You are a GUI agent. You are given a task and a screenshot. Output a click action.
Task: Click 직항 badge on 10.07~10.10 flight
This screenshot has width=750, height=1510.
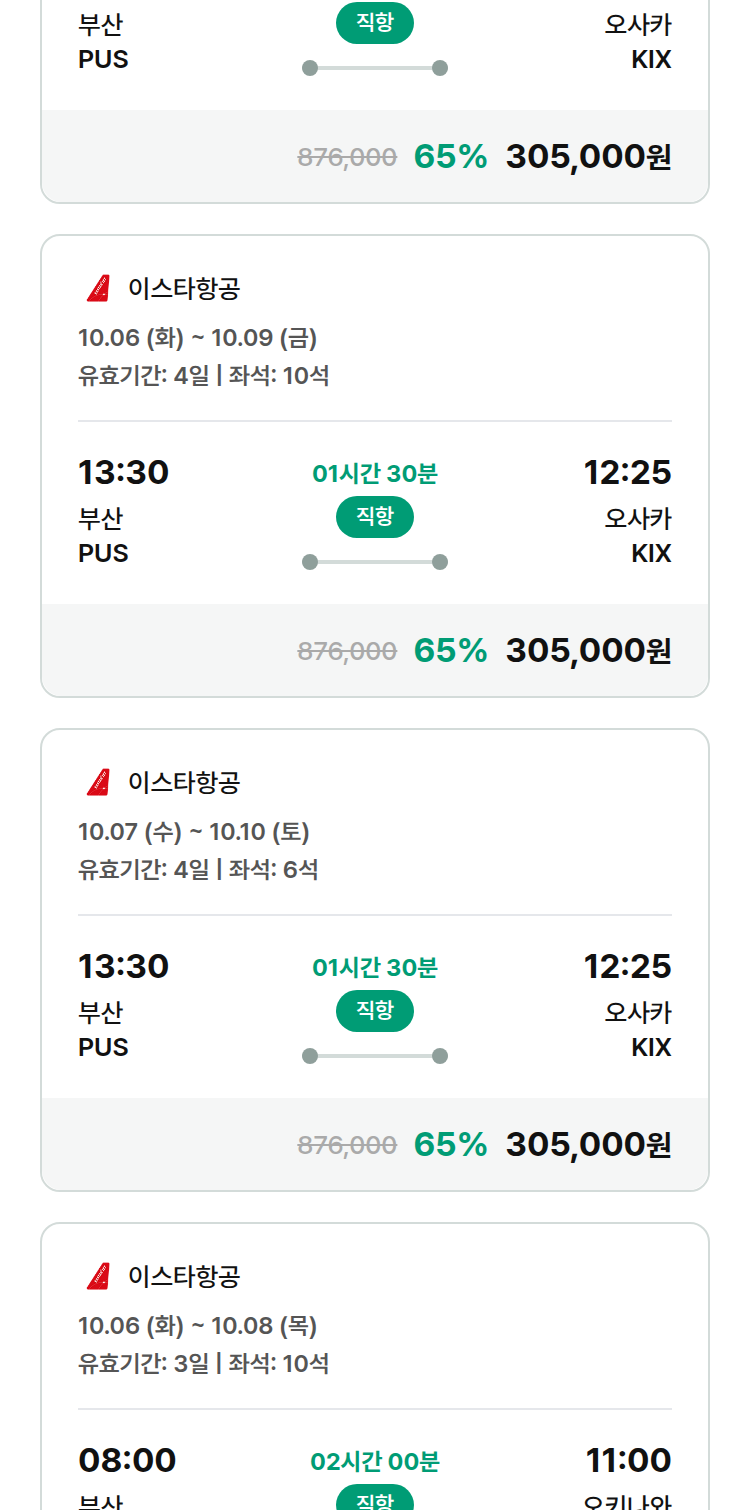[375, 1011]
